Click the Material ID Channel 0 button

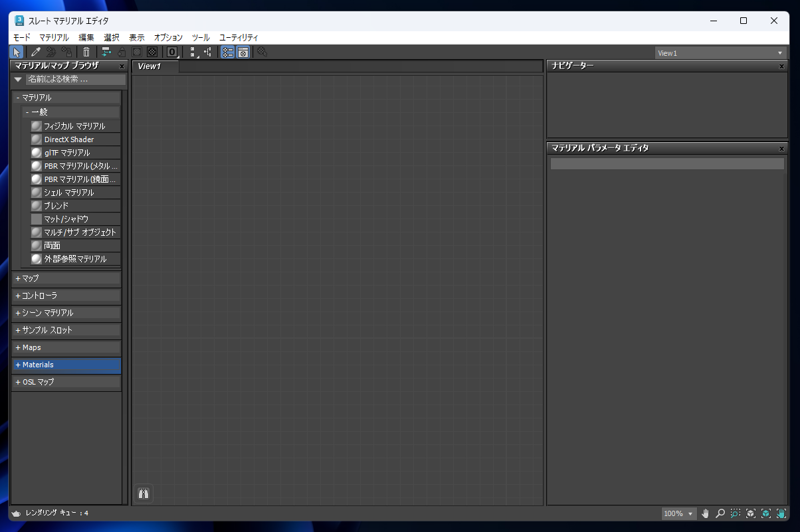tap(172, 52)
